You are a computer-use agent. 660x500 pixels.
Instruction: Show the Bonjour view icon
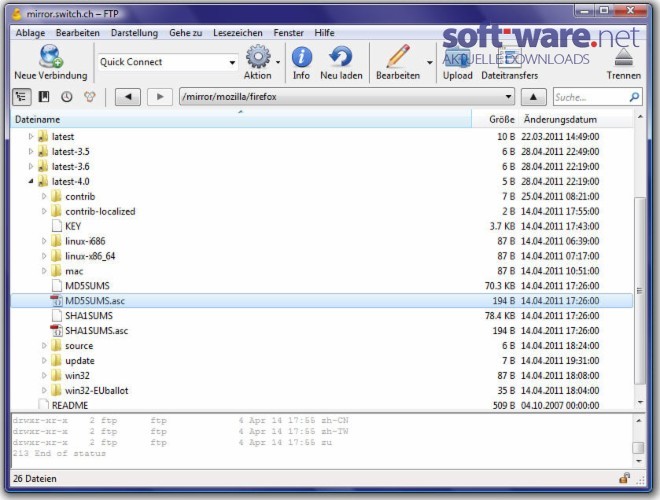pos(89,97)
